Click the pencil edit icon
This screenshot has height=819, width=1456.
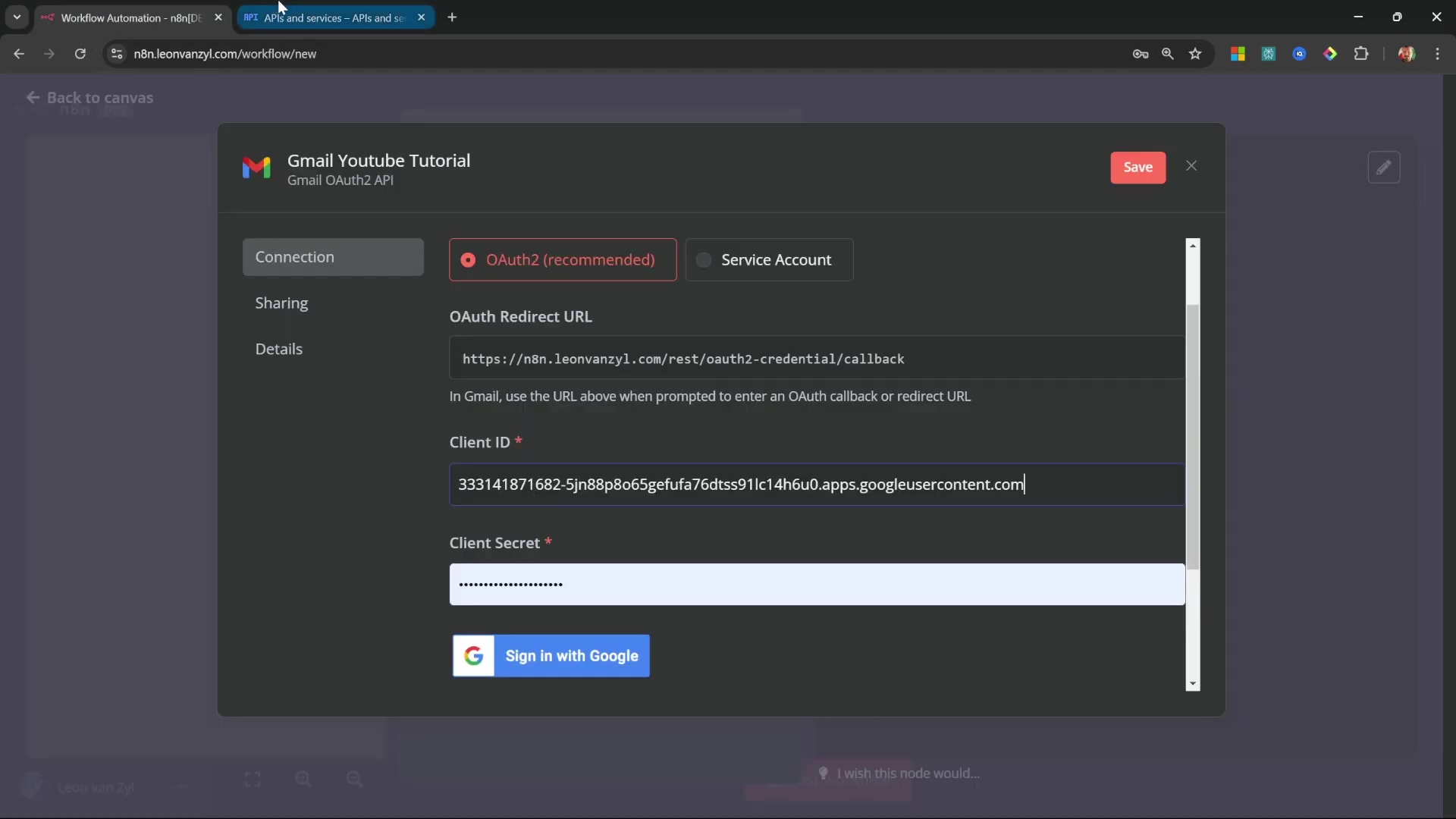[1383, 167]
